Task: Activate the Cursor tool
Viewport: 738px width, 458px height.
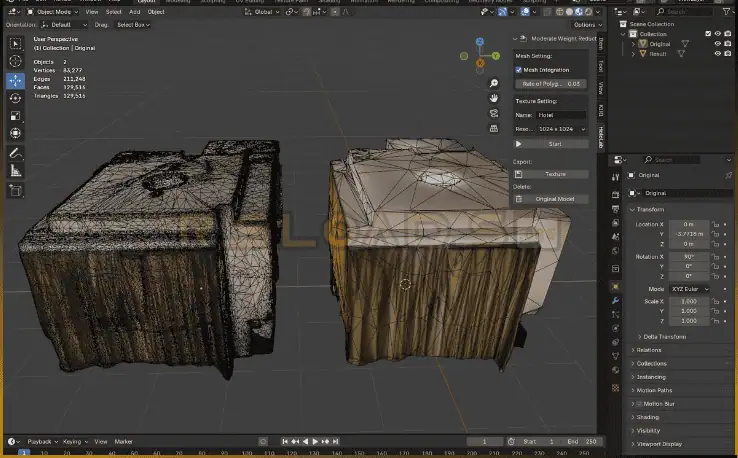Action: coord(16,61)
